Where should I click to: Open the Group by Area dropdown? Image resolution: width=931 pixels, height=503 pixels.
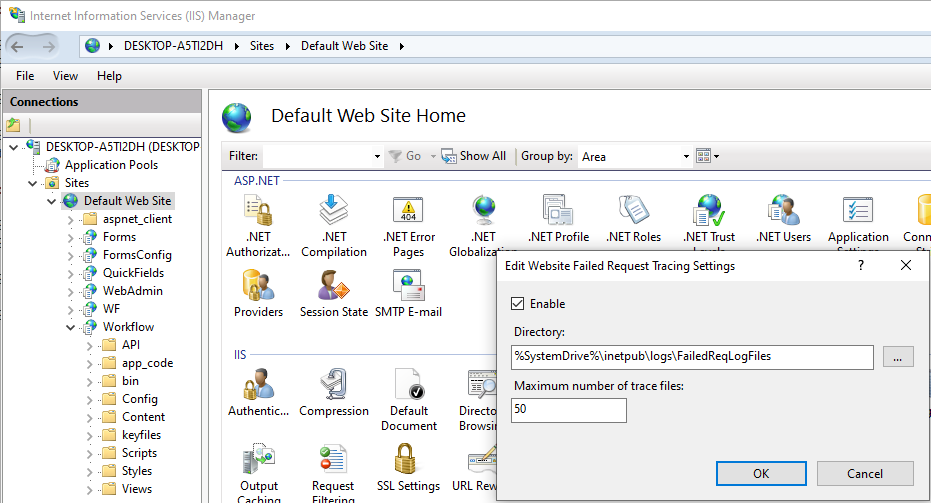(686, 156)
